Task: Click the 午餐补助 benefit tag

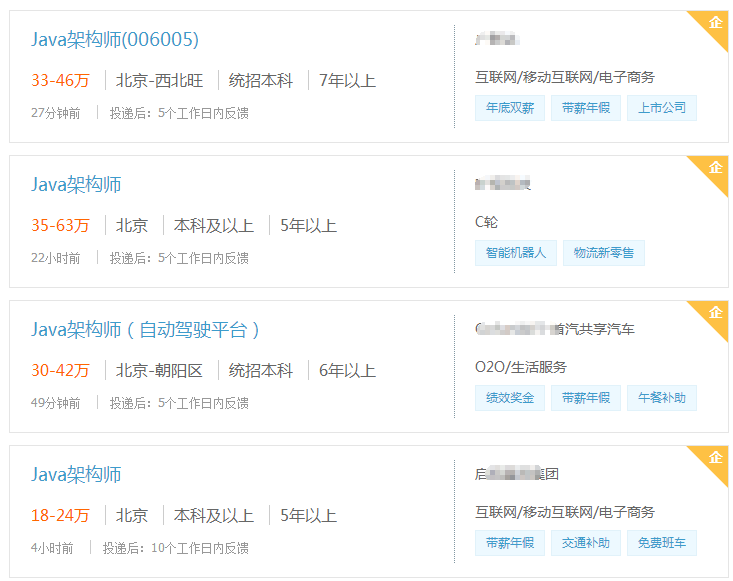Action: pos(662,398)
